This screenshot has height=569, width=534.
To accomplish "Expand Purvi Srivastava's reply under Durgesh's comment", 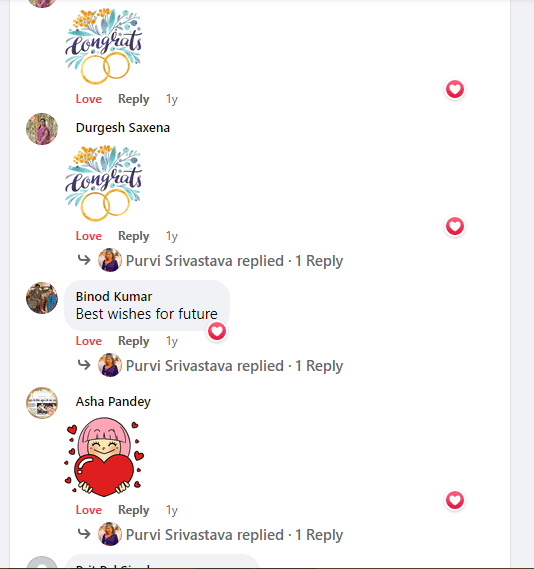I will point(234,261).
